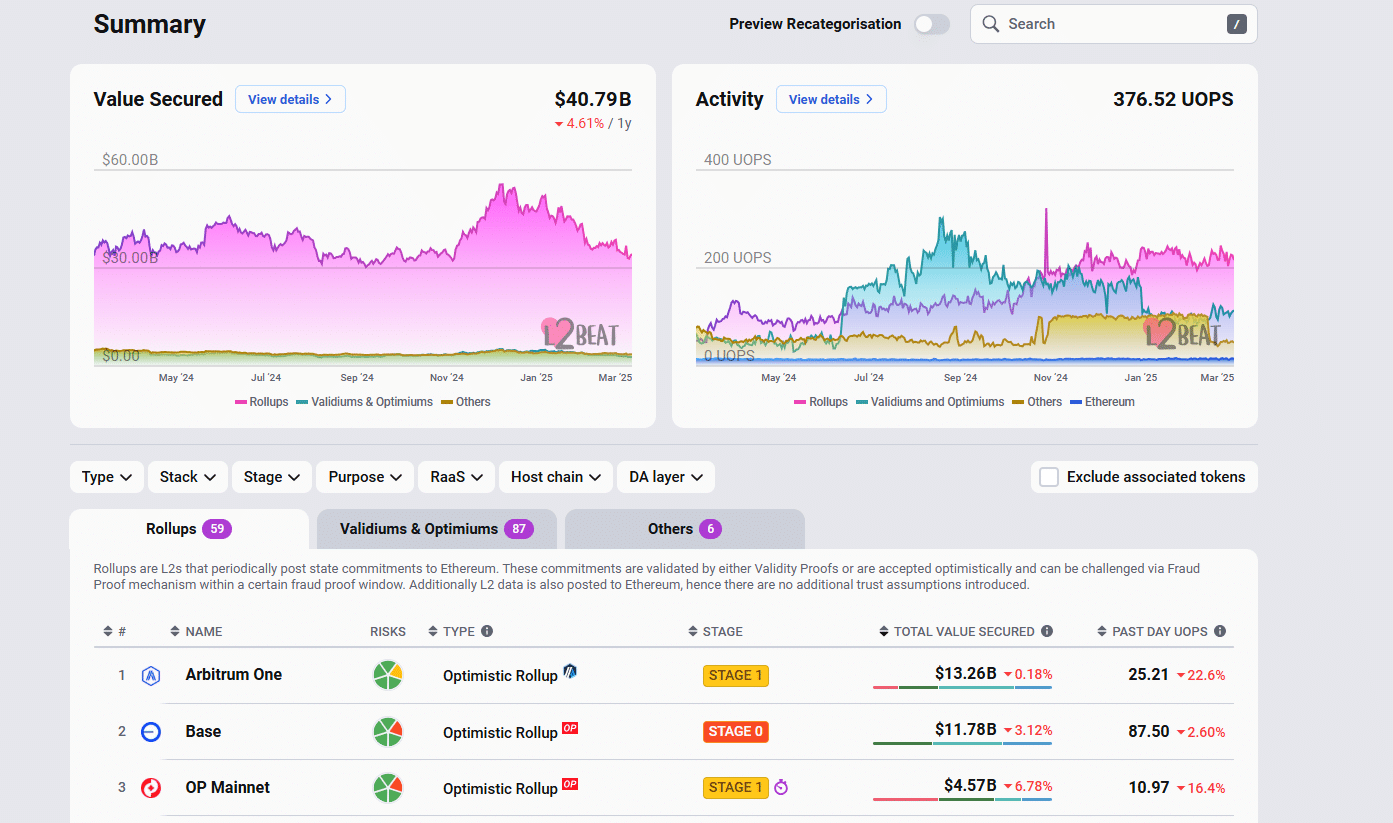
Task: Open the Host chain filter dropdown
Action: [x=556, y=477]
